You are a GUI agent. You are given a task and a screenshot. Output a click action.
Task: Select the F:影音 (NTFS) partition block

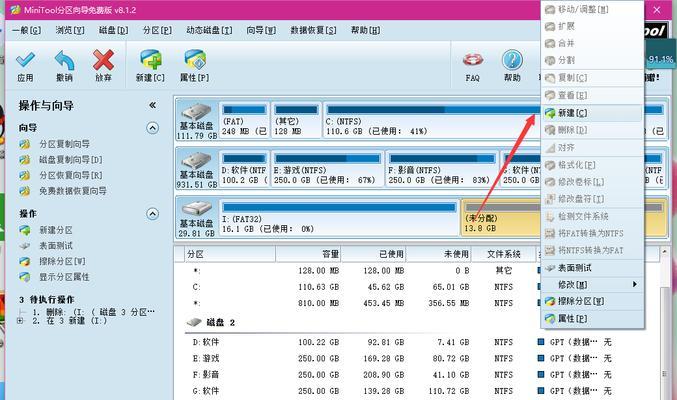click(x=442, y=169)
